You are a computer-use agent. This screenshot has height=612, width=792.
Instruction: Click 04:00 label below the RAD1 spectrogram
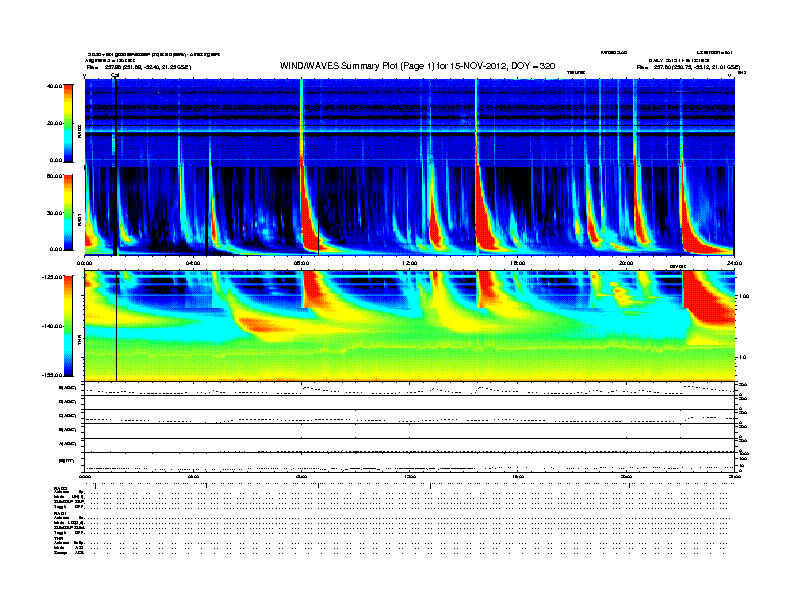(x=193, y=263)
